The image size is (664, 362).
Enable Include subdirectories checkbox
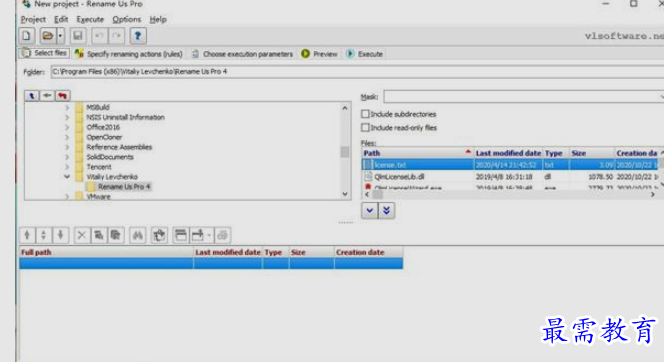click(x=365, y=114)
